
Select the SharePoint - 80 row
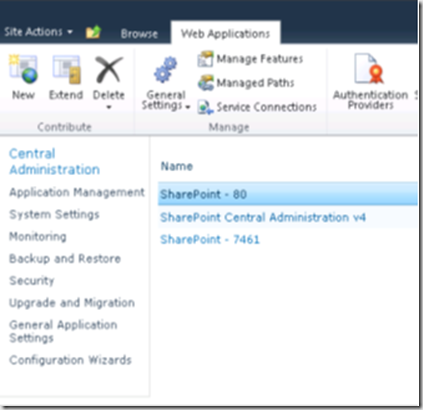[x=288, y=194]
